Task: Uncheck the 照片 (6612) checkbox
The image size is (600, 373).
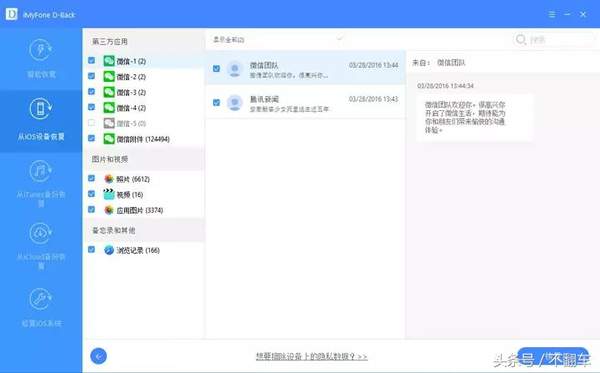Action: pyautogui.click(x=91, y=178)
